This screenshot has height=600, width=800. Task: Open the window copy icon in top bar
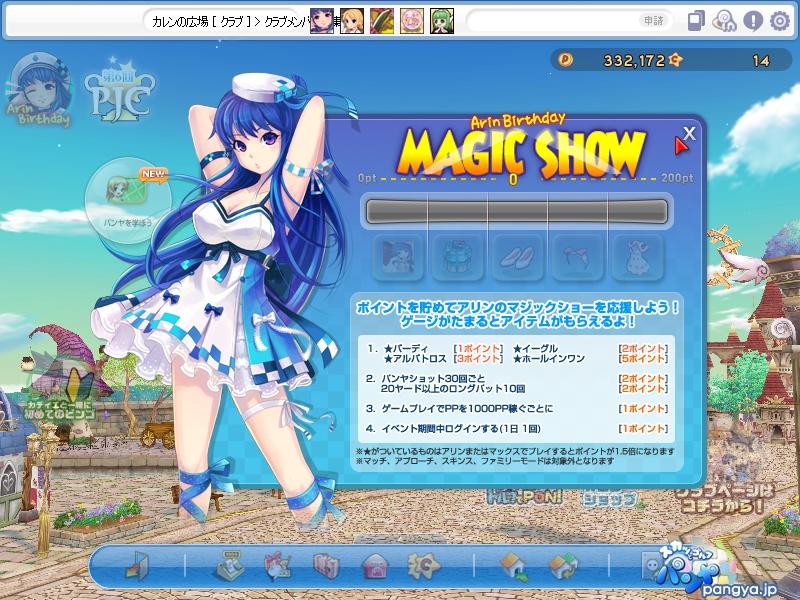[x=696, y=21]
